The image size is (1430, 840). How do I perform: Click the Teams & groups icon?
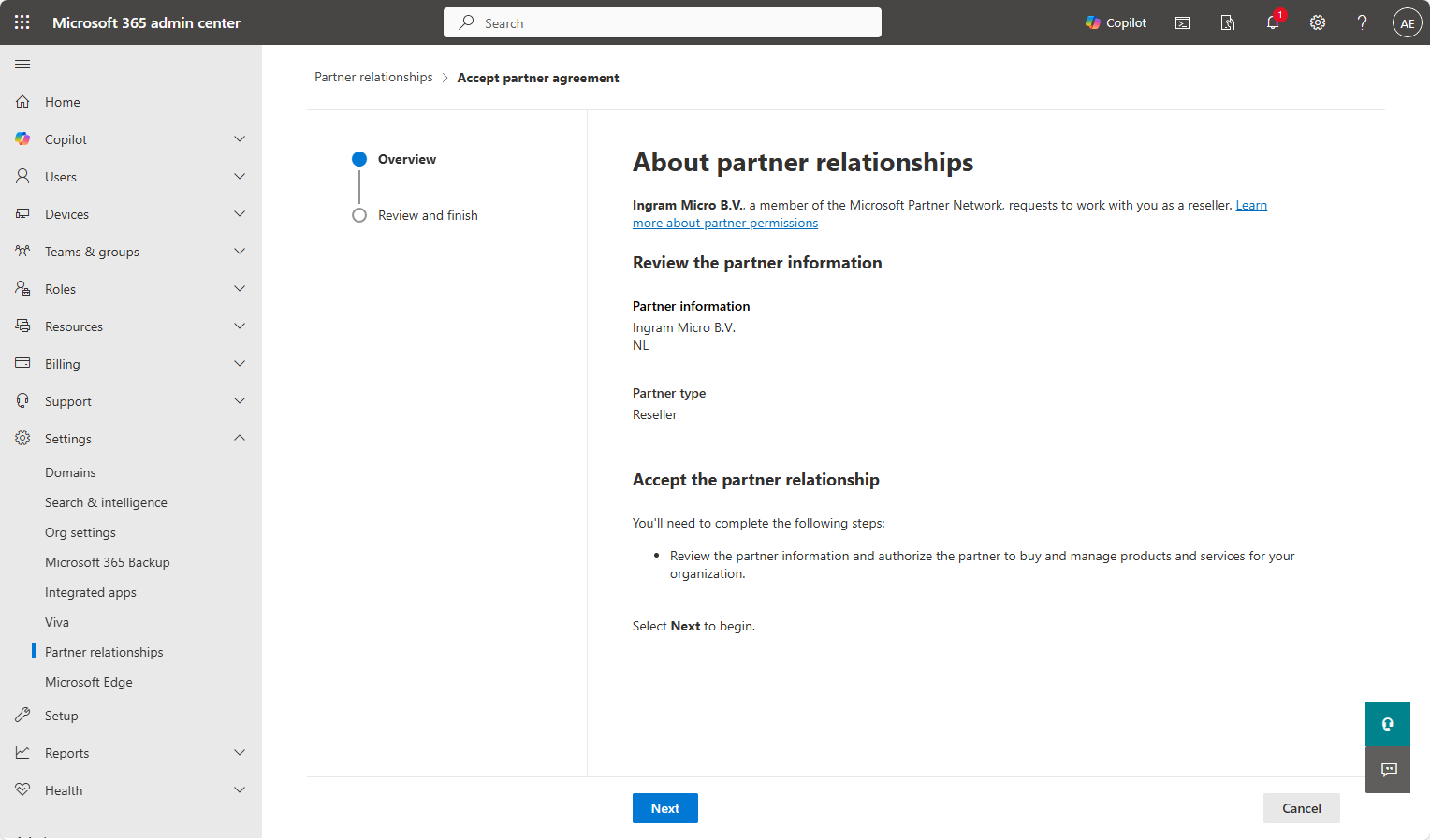tap(22, 251)
